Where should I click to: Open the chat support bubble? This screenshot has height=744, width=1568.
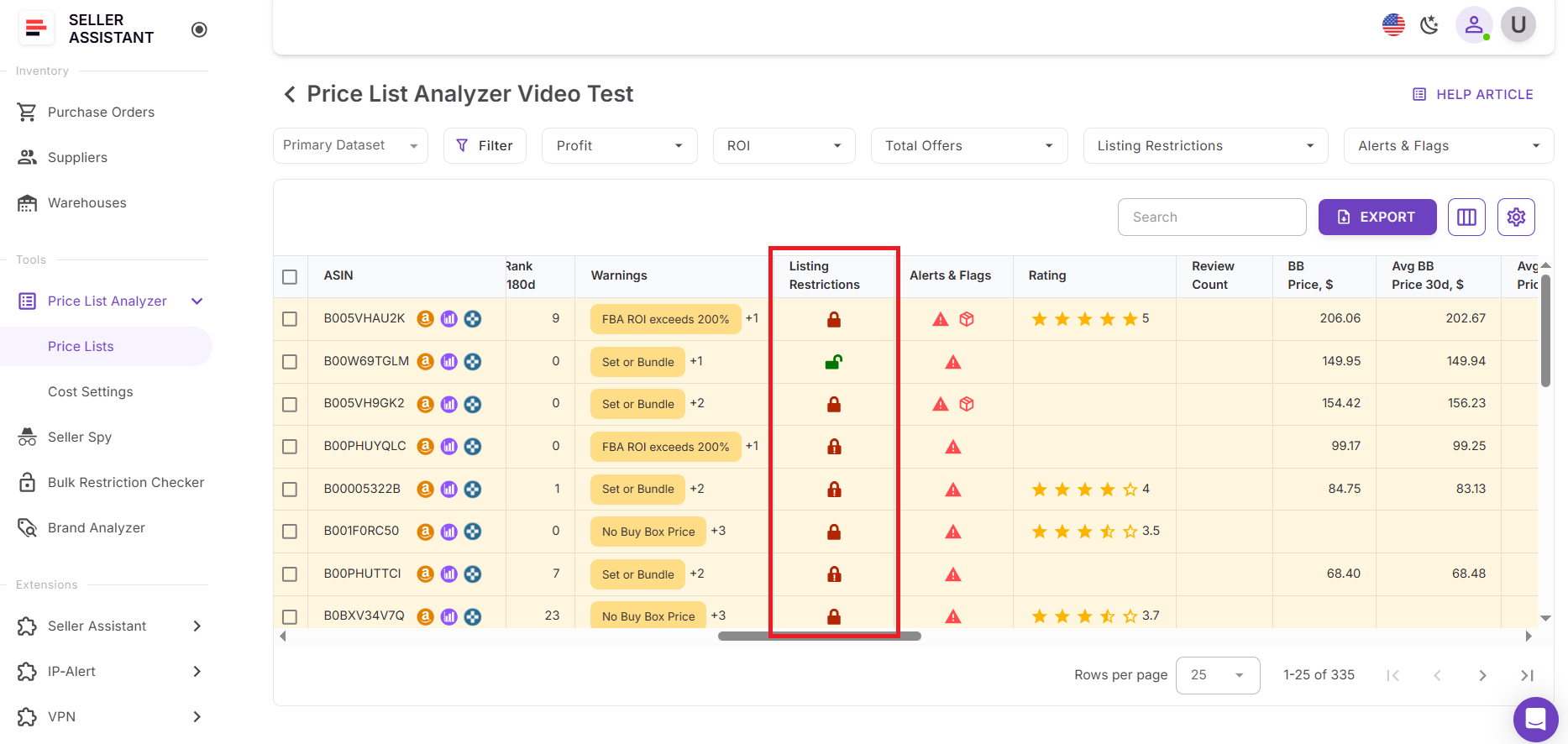point(1535,719)
